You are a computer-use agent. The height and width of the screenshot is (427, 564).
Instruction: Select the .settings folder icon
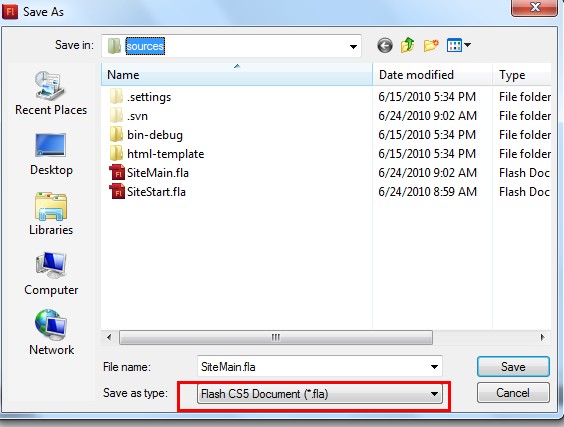[116, 97]
